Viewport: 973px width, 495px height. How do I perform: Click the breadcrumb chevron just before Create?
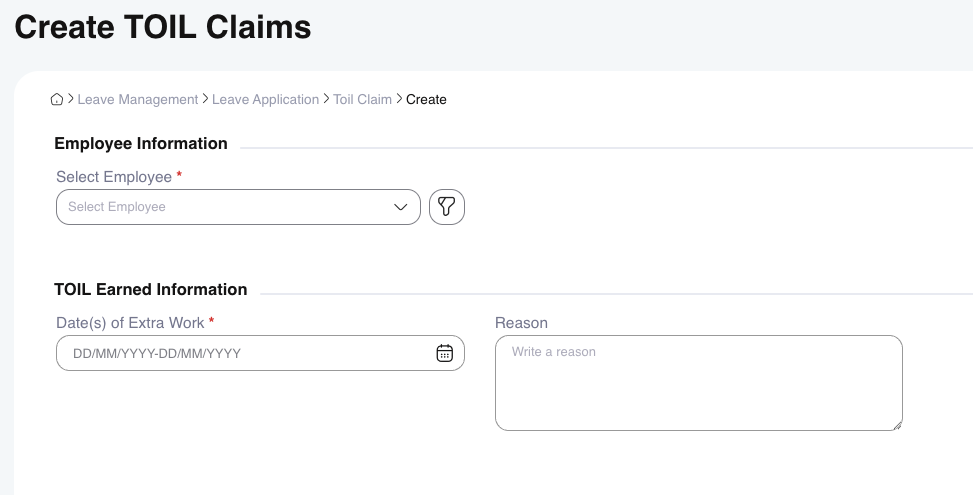click(399, 99)
